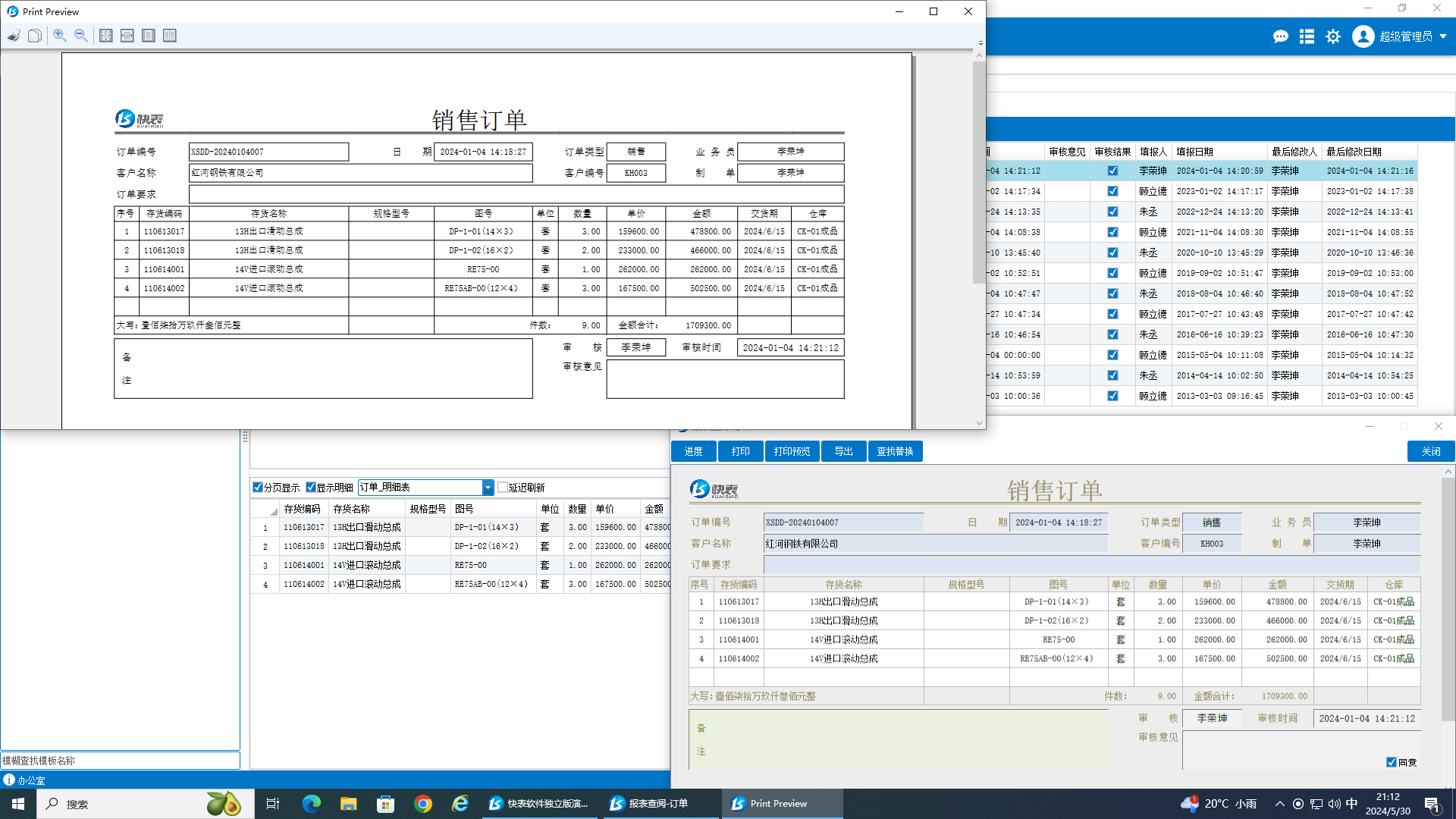Click the network icon in system tray
Image resolution: width=1456 pixels, height=819 pixels.
pyautogui.click(x=1316, y=804)
